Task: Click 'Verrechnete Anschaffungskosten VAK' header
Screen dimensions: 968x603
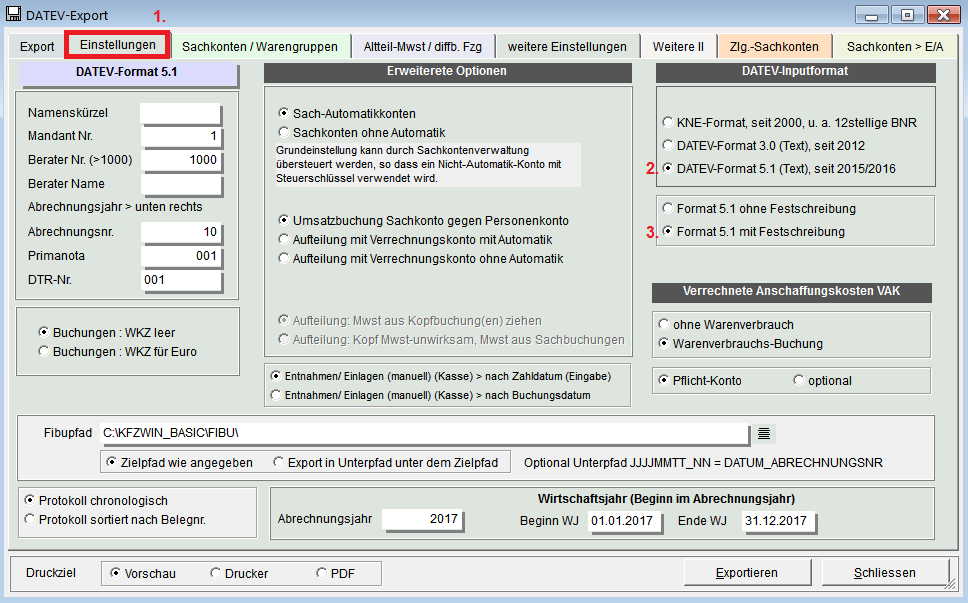Action: [791, 292]
